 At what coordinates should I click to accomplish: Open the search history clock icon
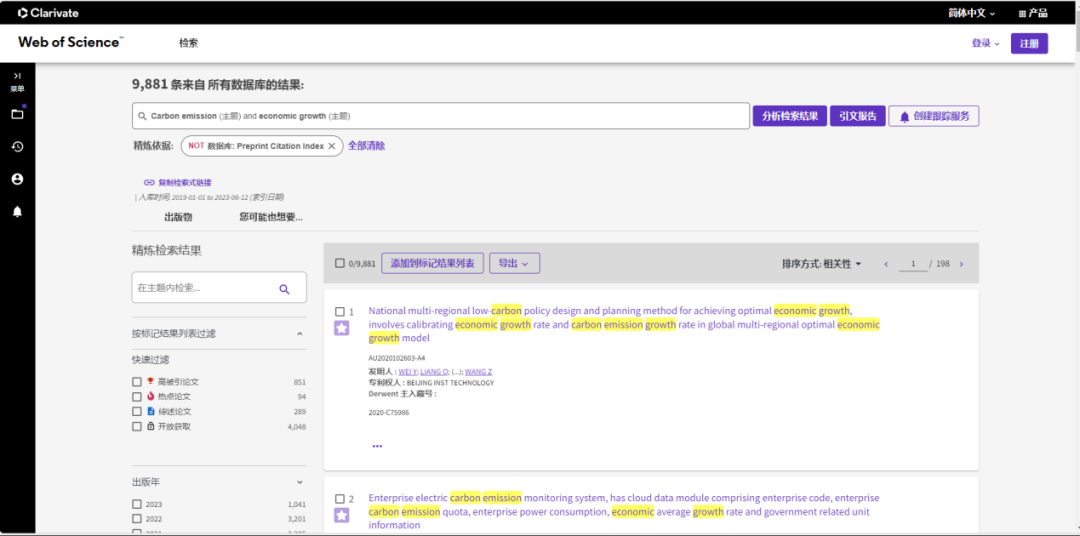coord(17,147)
